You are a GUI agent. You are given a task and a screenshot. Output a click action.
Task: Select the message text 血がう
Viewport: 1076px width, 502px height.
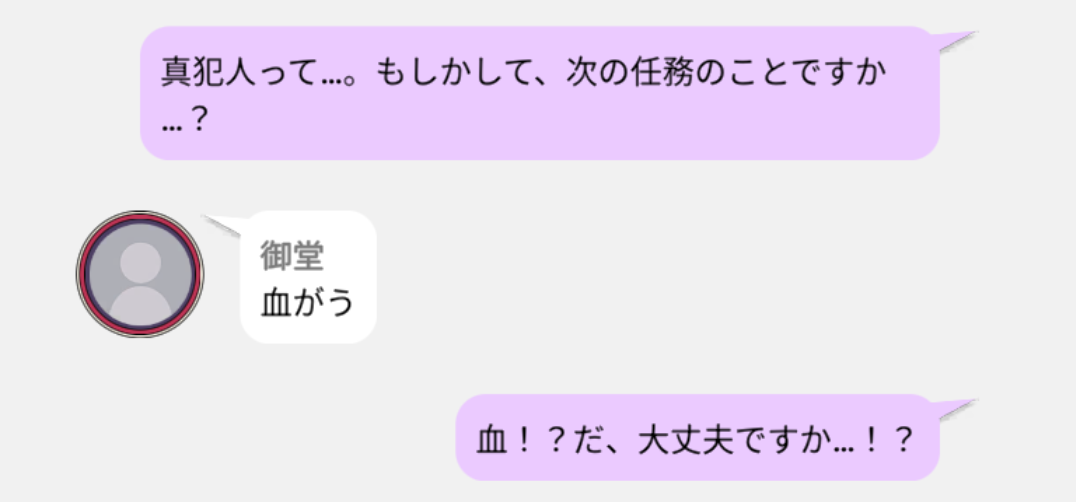tap(307, 302)
